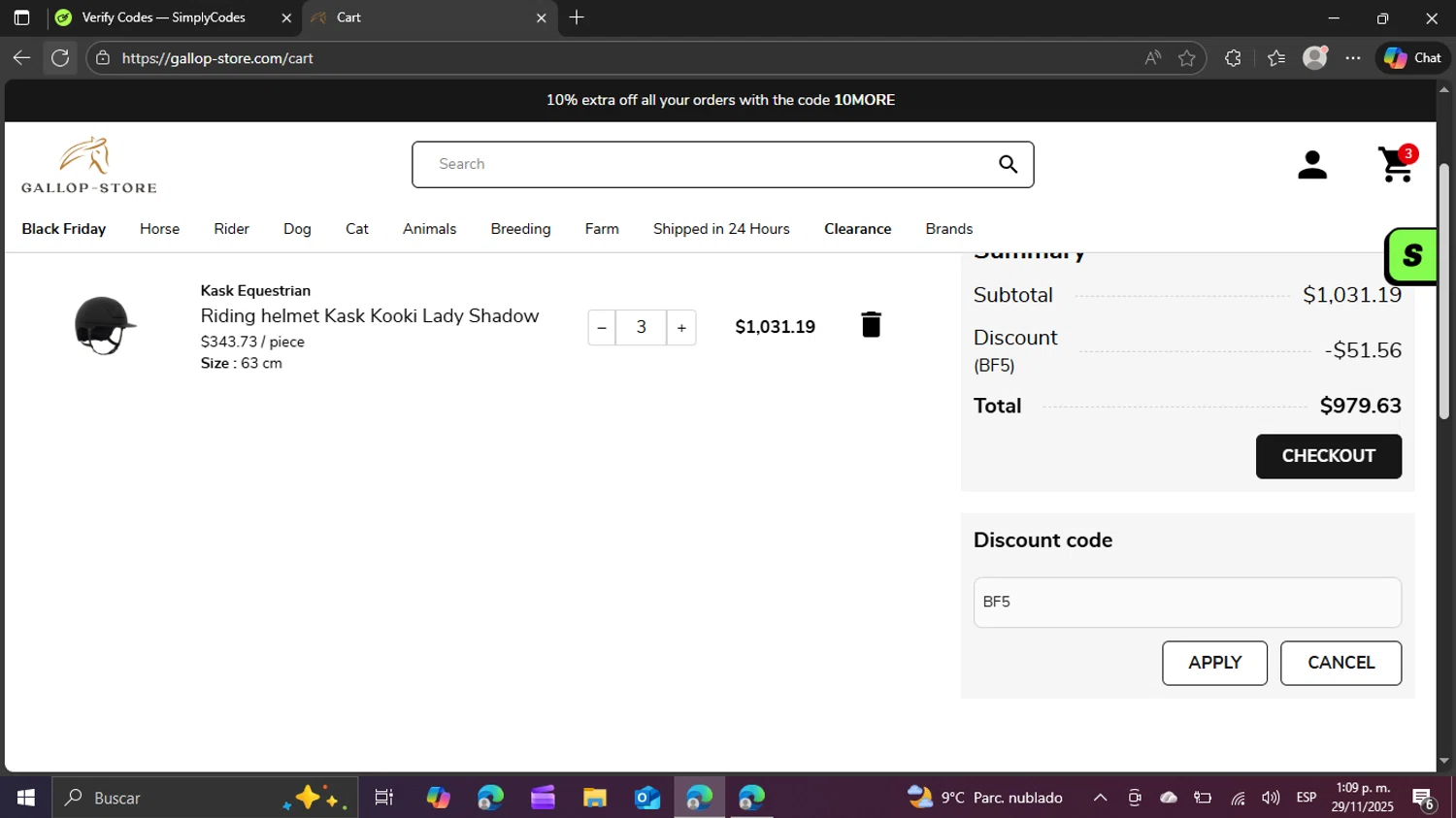Click the quantity field showing 3

tap(642, 328)
